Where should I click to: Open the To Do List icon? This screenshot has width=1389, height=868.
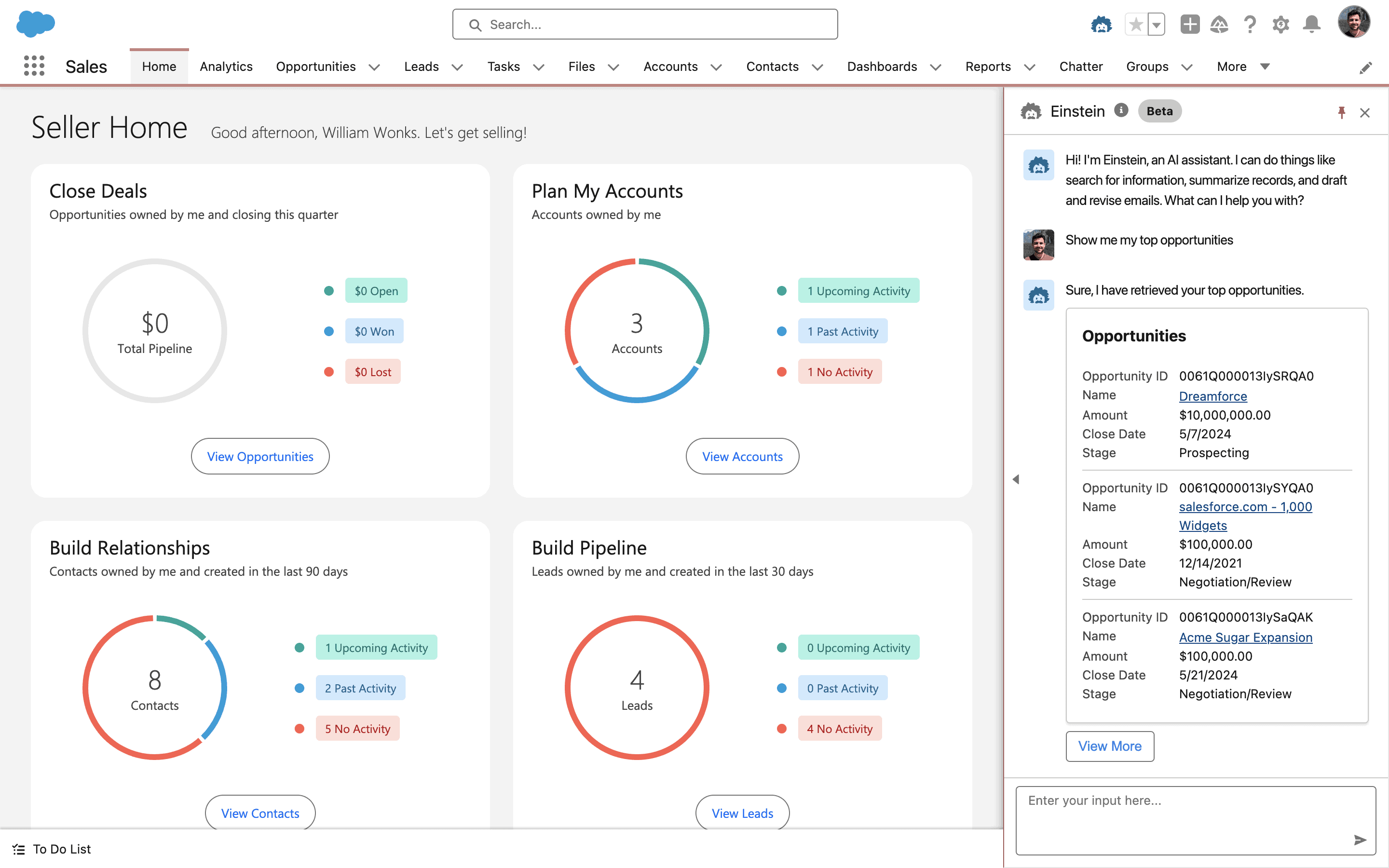click(18, 849)
